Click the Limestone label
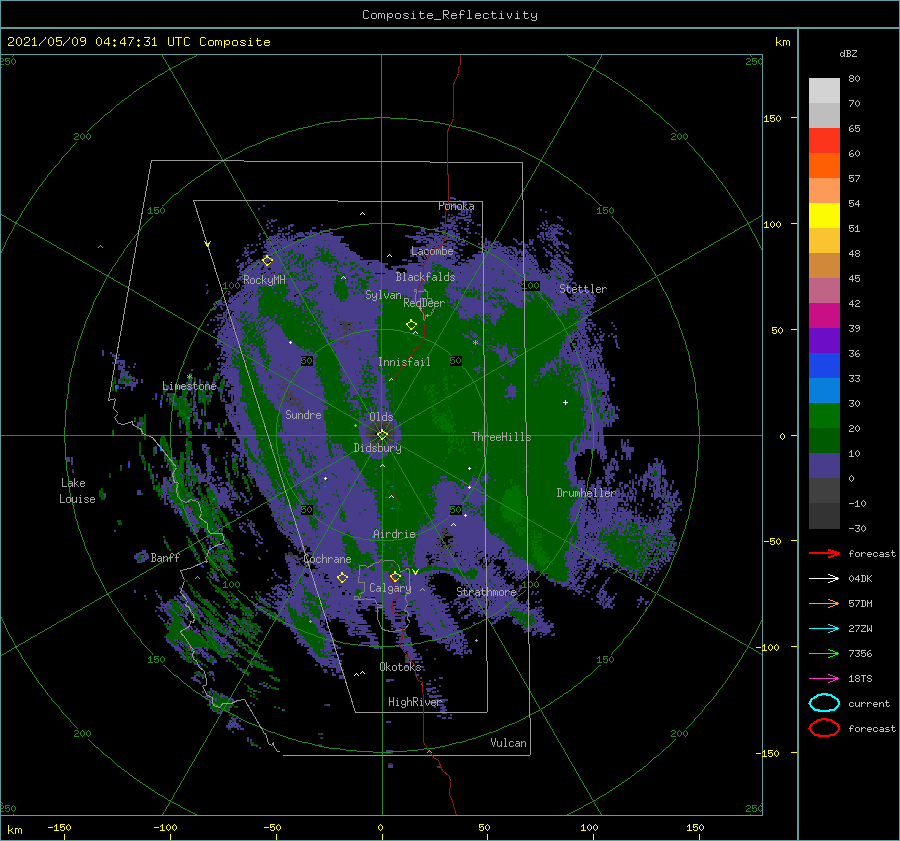 coord(189,386)
